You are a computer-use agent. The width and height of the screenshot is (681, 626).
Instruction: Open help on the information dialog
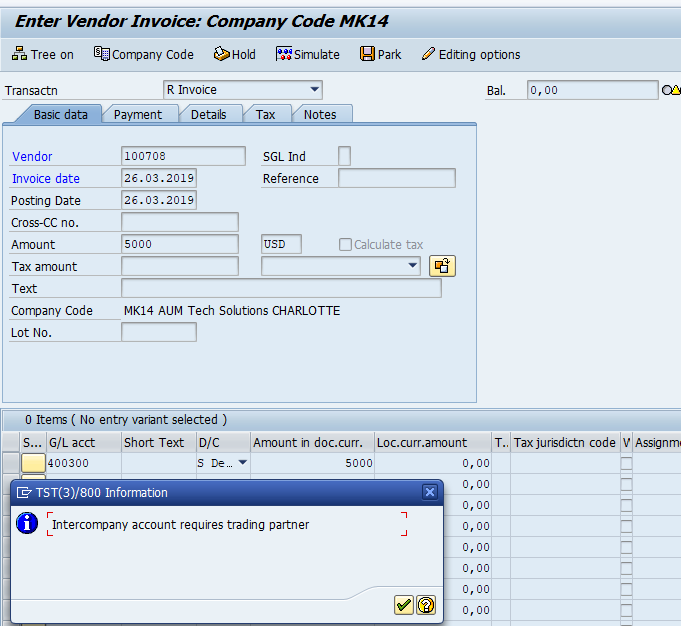(x=426, y=604)
